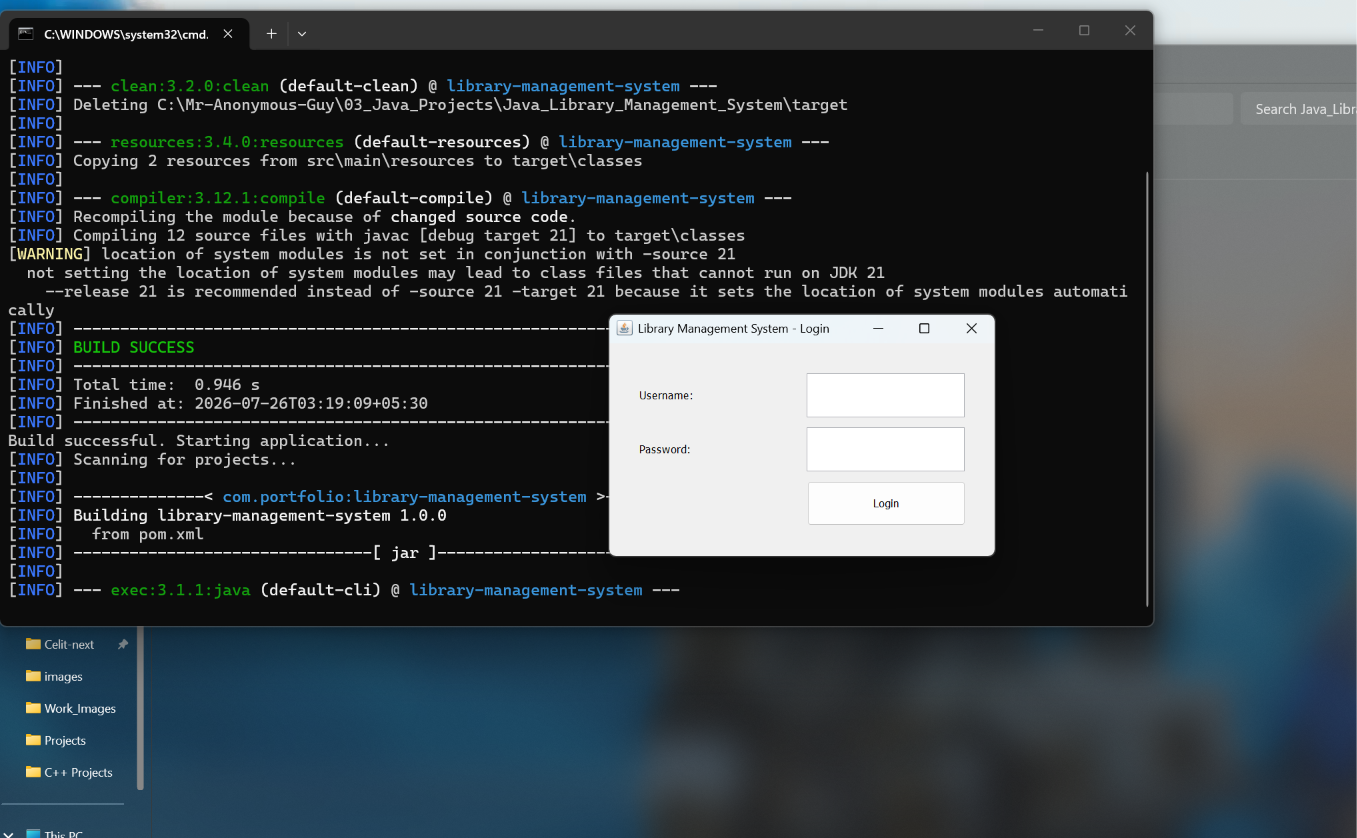Image resolution: width=1357 pixels, height=838 pixels.
Task: Open the Celit-next folder in File Explorer
Action: point(69,644)
